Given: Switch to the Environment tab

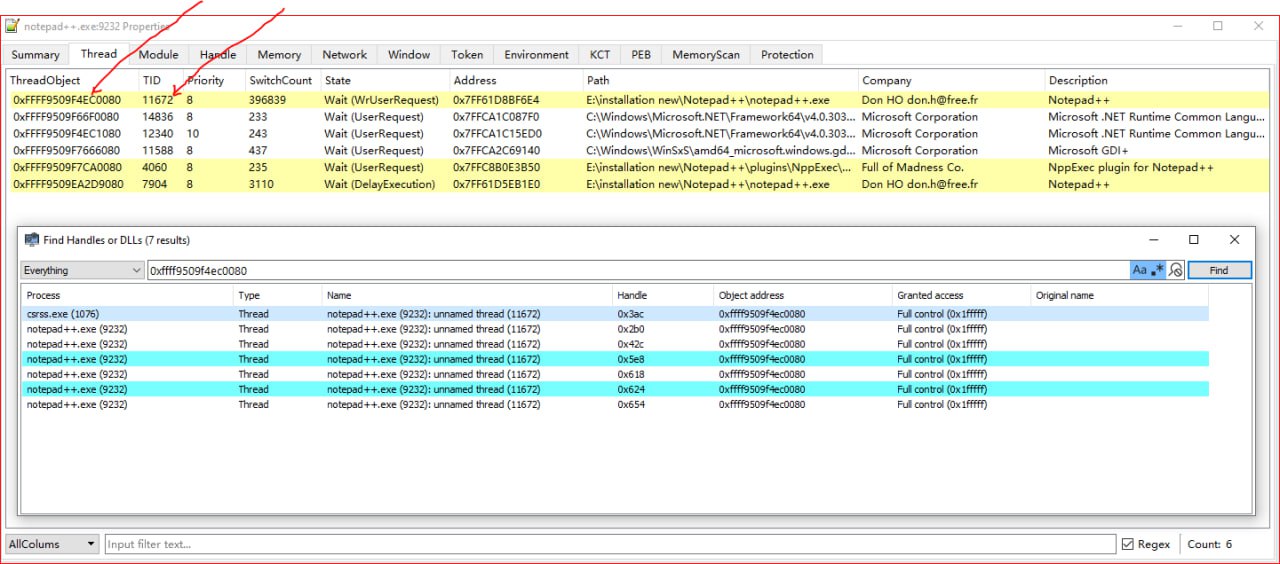Looking at the screenshot, I should click(x=536, y=55).
